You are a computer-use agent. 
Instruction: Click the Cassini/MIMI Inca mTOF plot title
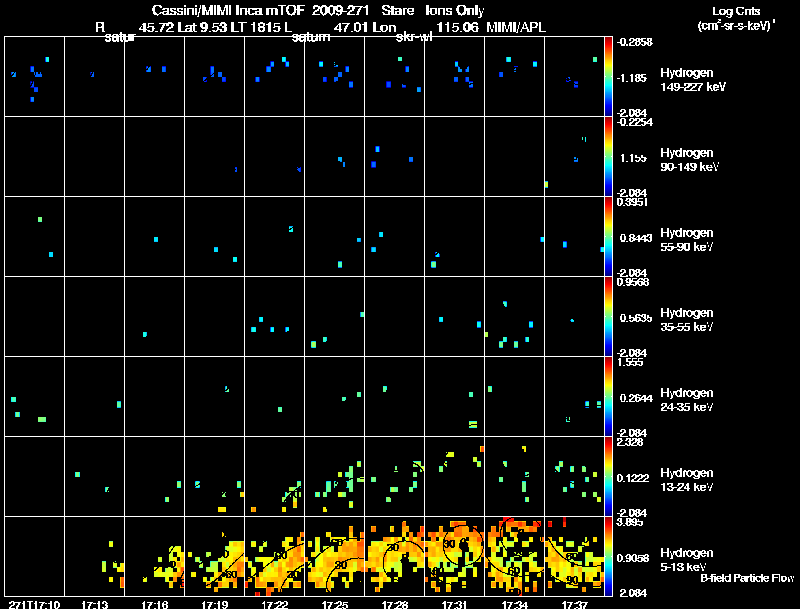click(x=318, y=11)
